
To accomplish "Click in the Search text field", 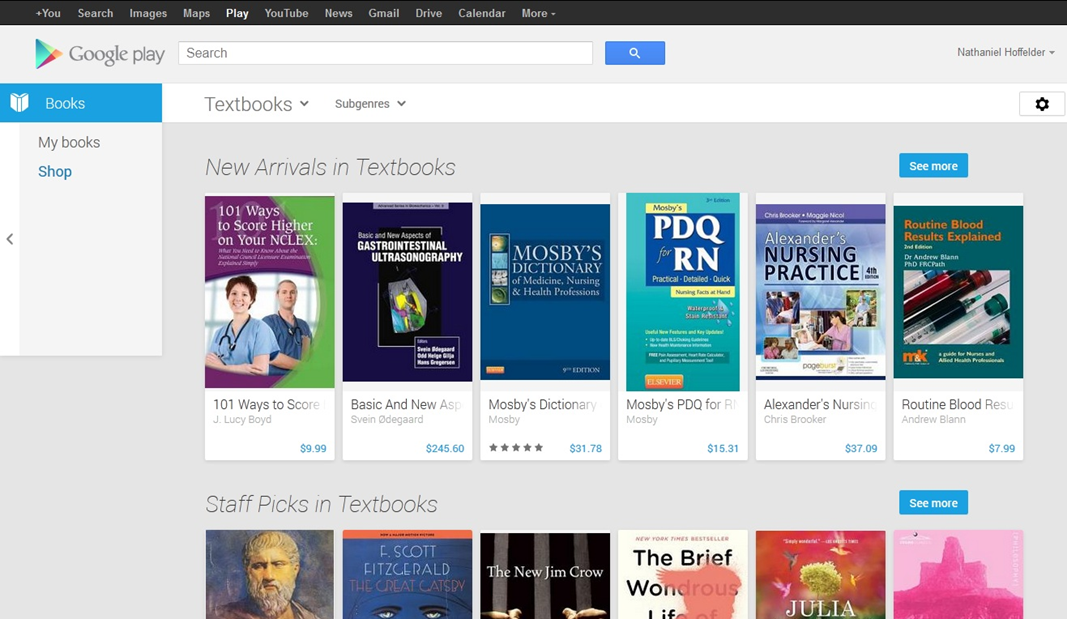I will (385, 53).
